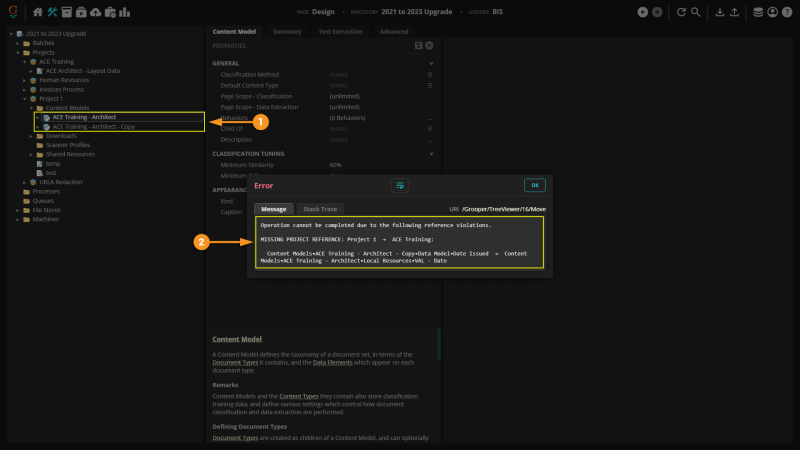The image size is (800, 450).
Task: Switch to the Advanced tab
Action: [393, 32]
